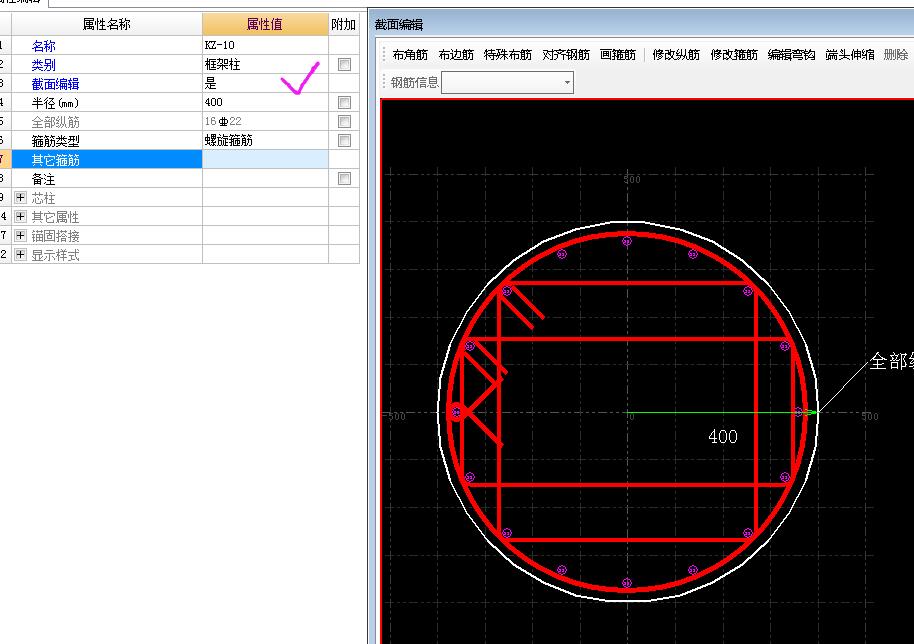Toggle the 附加 checkbox for 半径(mm)
The width and height of the screenshot is (914, 644).
pyautogui.click(x=344, y=103)
